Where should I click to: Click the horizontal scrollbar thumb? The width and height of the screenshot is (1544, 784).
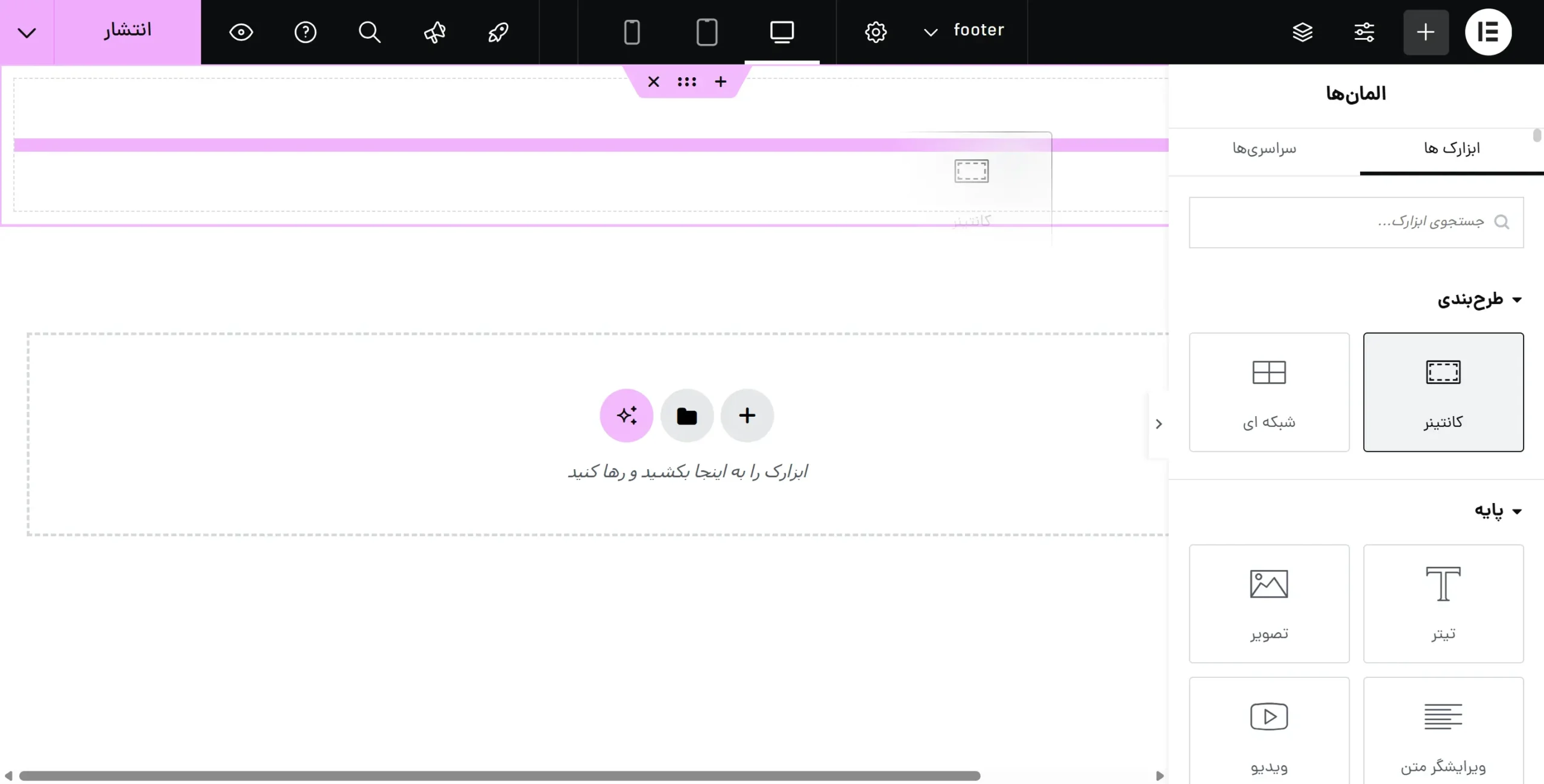coord(499,776)
